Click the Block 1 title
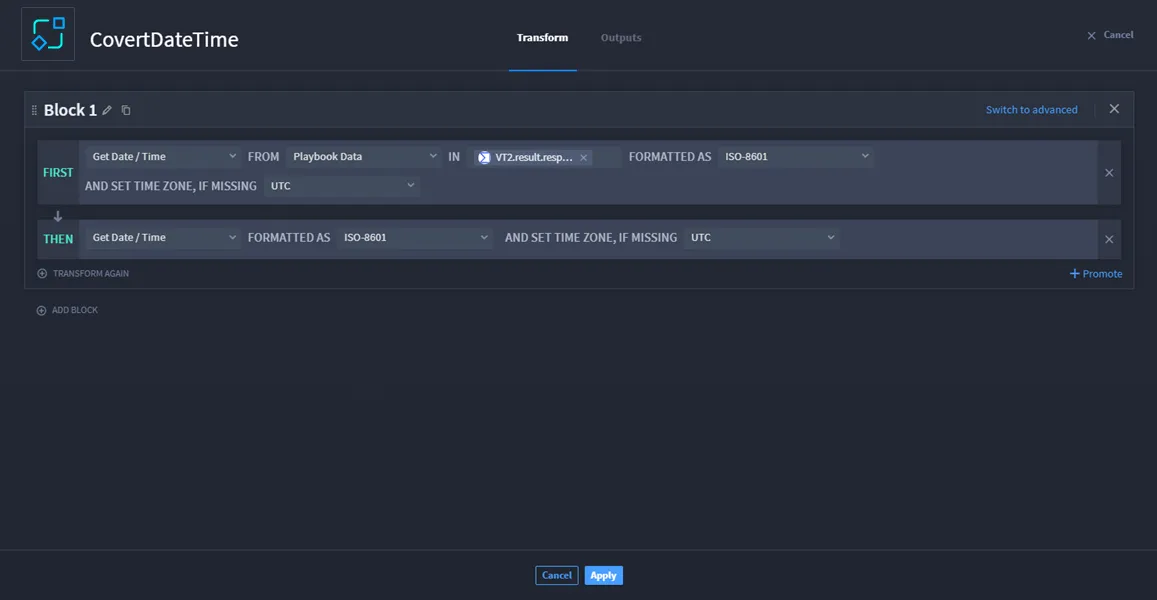Image resolution: width=1157 pixels, height=600 pixels. click(x=70, y=110)
